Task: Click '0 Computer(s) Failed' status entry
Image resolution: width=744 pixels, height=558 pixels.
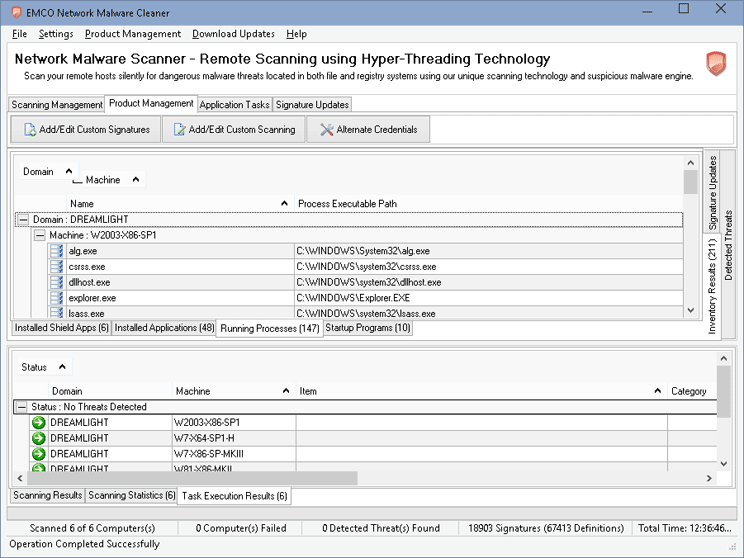Action: (241, 528)
